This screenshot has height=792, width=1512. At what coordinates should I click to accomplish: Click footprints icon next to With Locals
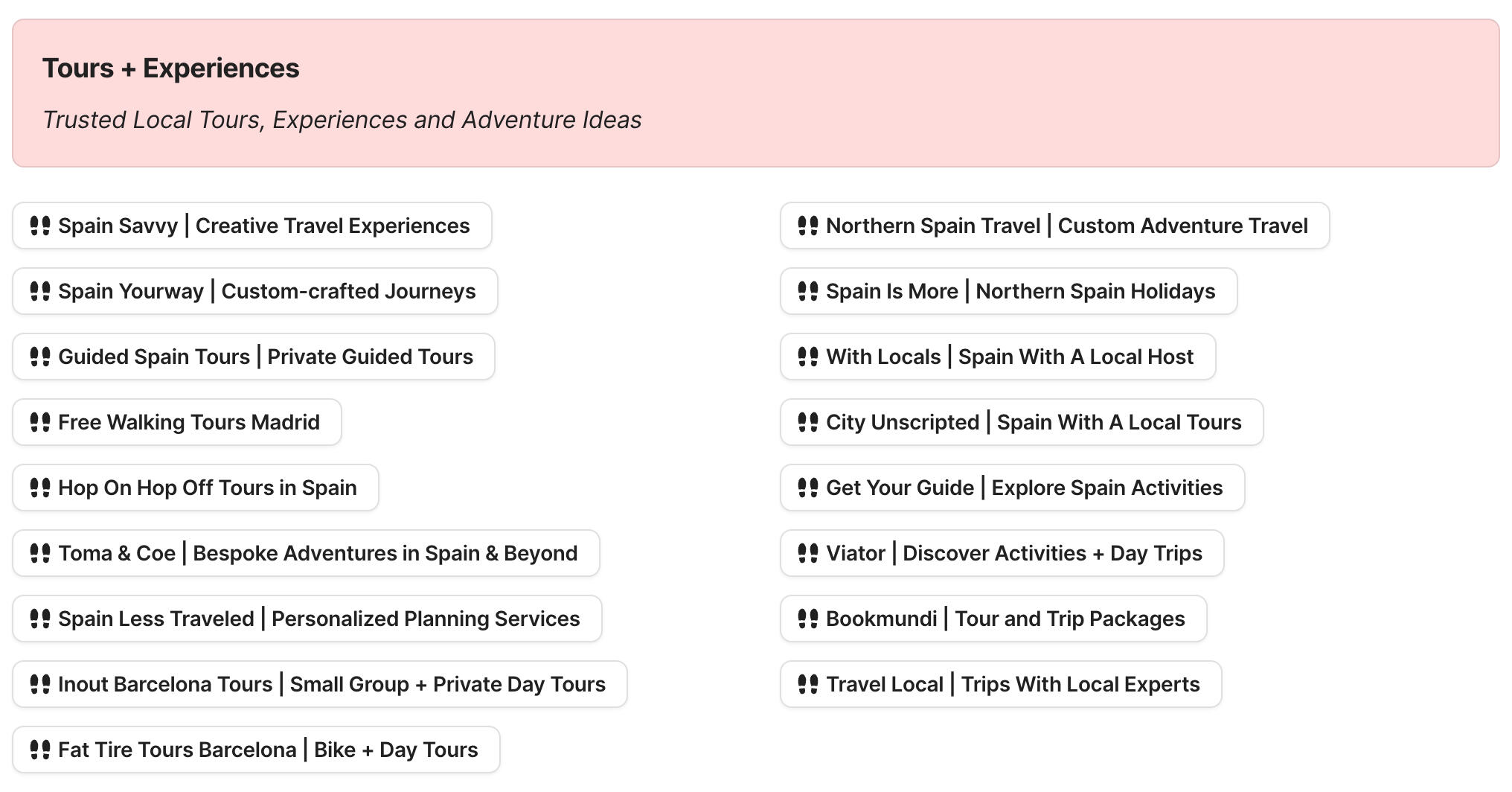pyautogui.click(x=808, y=357)
